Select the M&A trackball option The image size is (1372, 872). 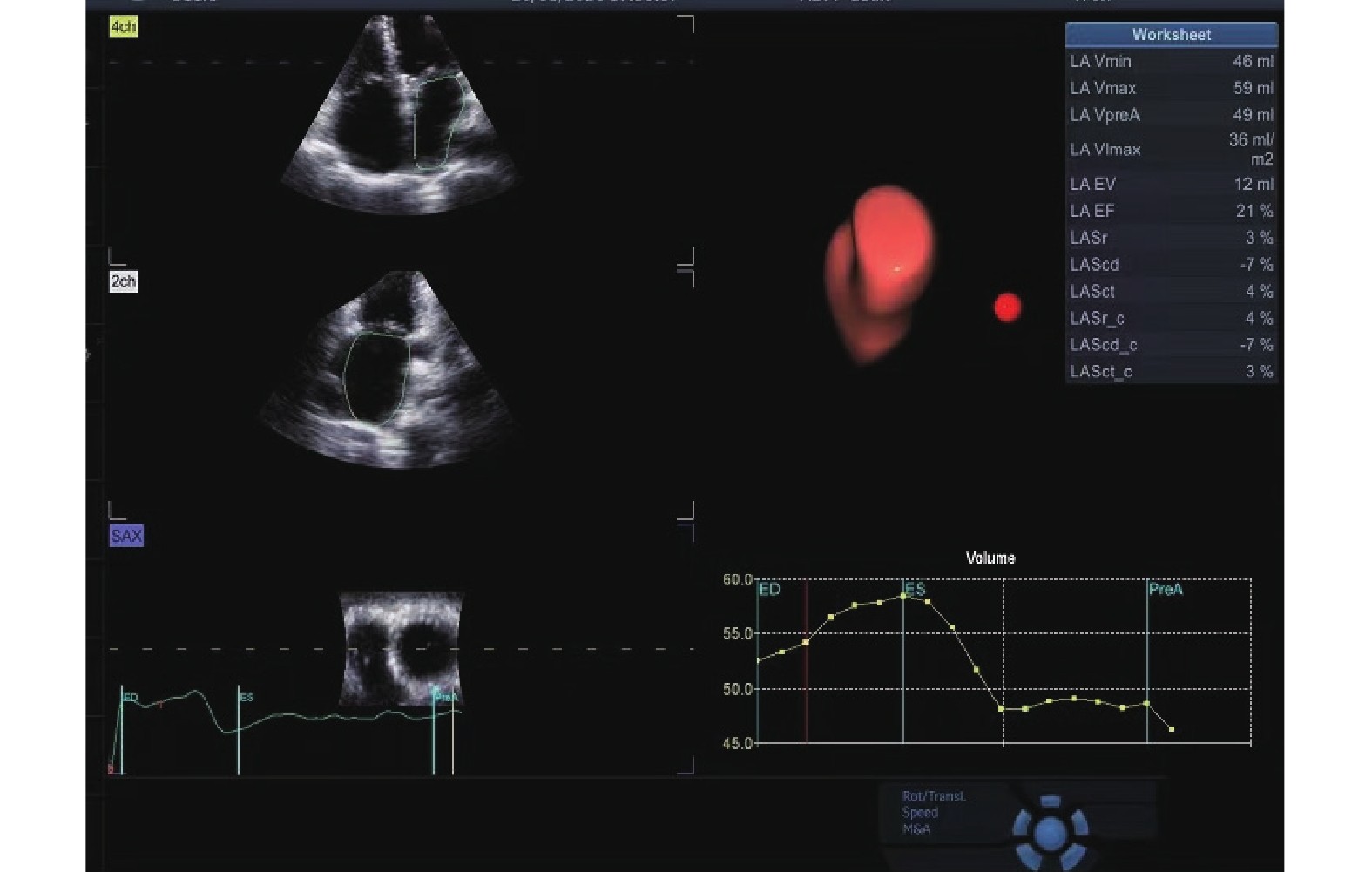point(916,829)
